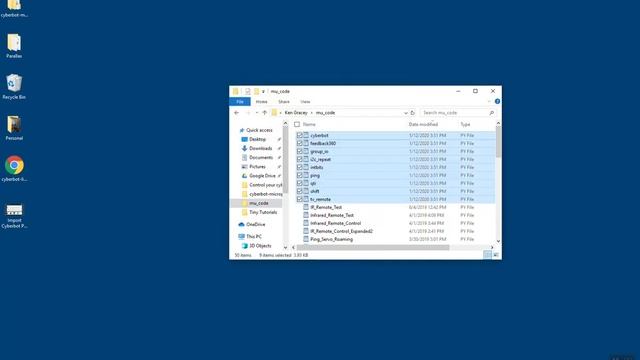Viewport: 640px width, 360px height.
Task: Select This PC in navigation pane
Action: [x=253, y=237]
